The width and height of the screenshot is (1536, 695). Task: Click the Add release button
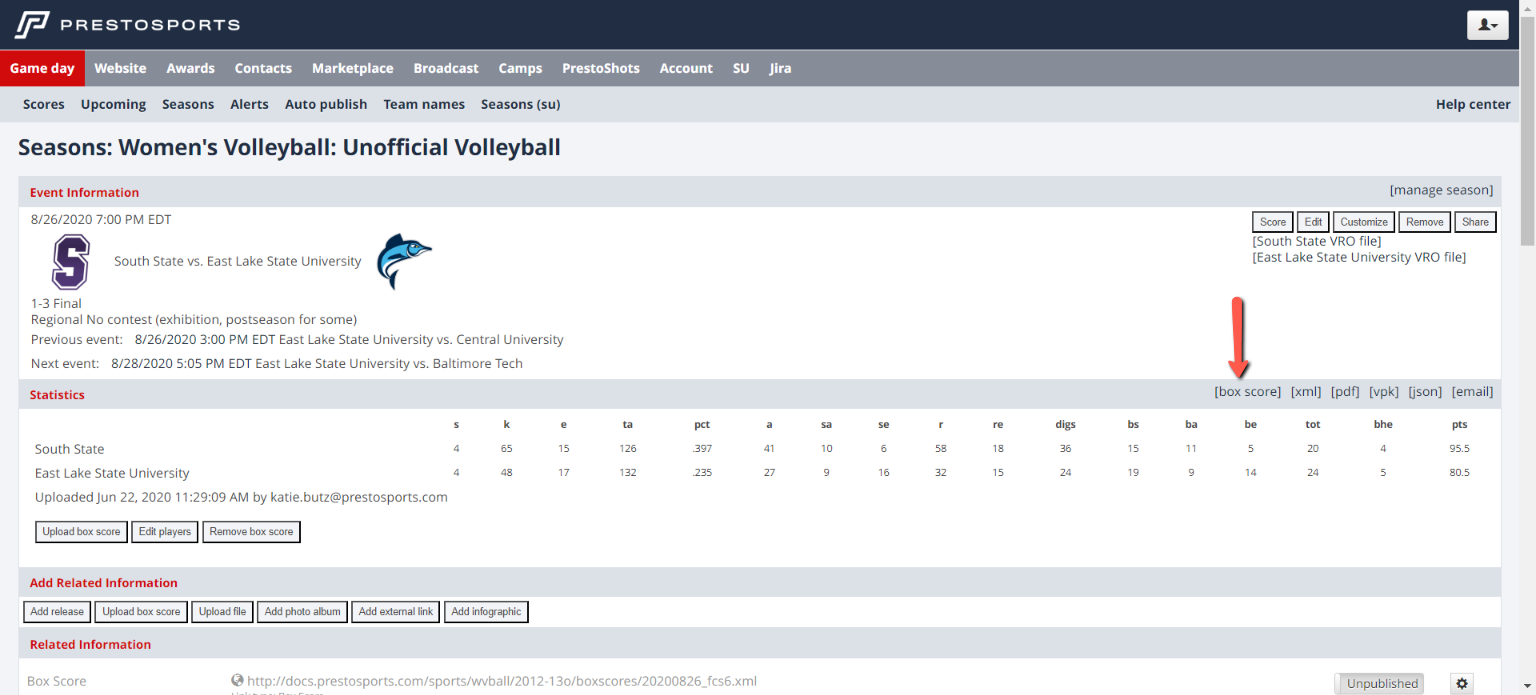coord(57,612)
